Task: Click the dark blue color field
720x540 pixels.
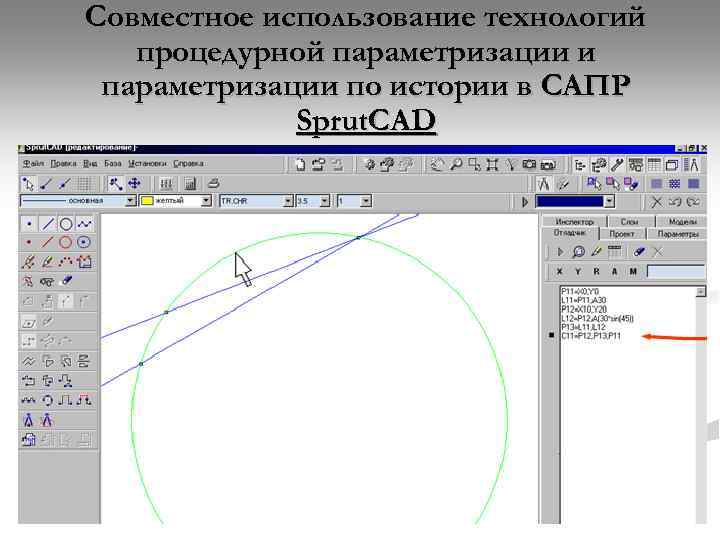Action: pos(570,201)
